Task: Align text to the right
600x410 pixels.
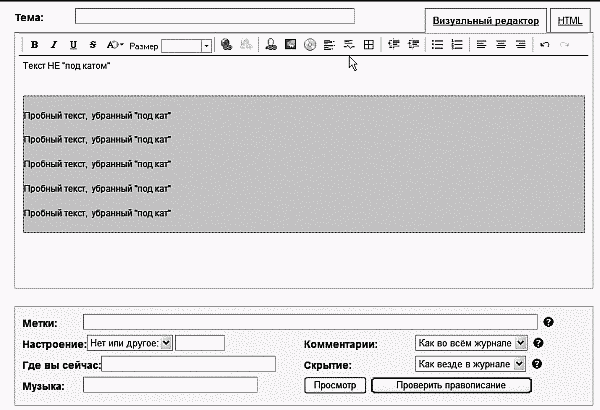Action: click(x=520, y=45)
